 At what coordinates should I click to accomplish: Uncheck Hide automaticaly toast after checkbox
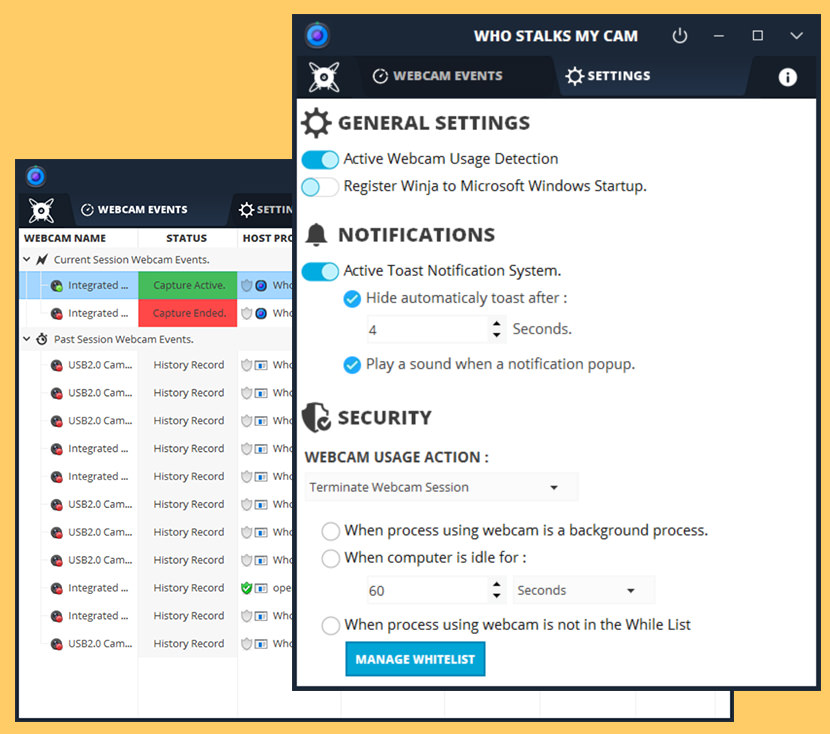[x=352, y=299]
